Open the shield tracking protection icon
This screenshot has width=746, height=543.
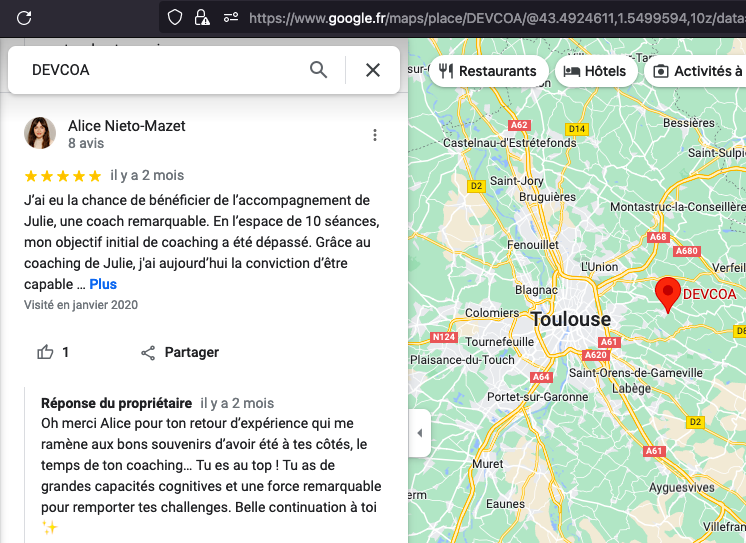(x=175, y=18)
